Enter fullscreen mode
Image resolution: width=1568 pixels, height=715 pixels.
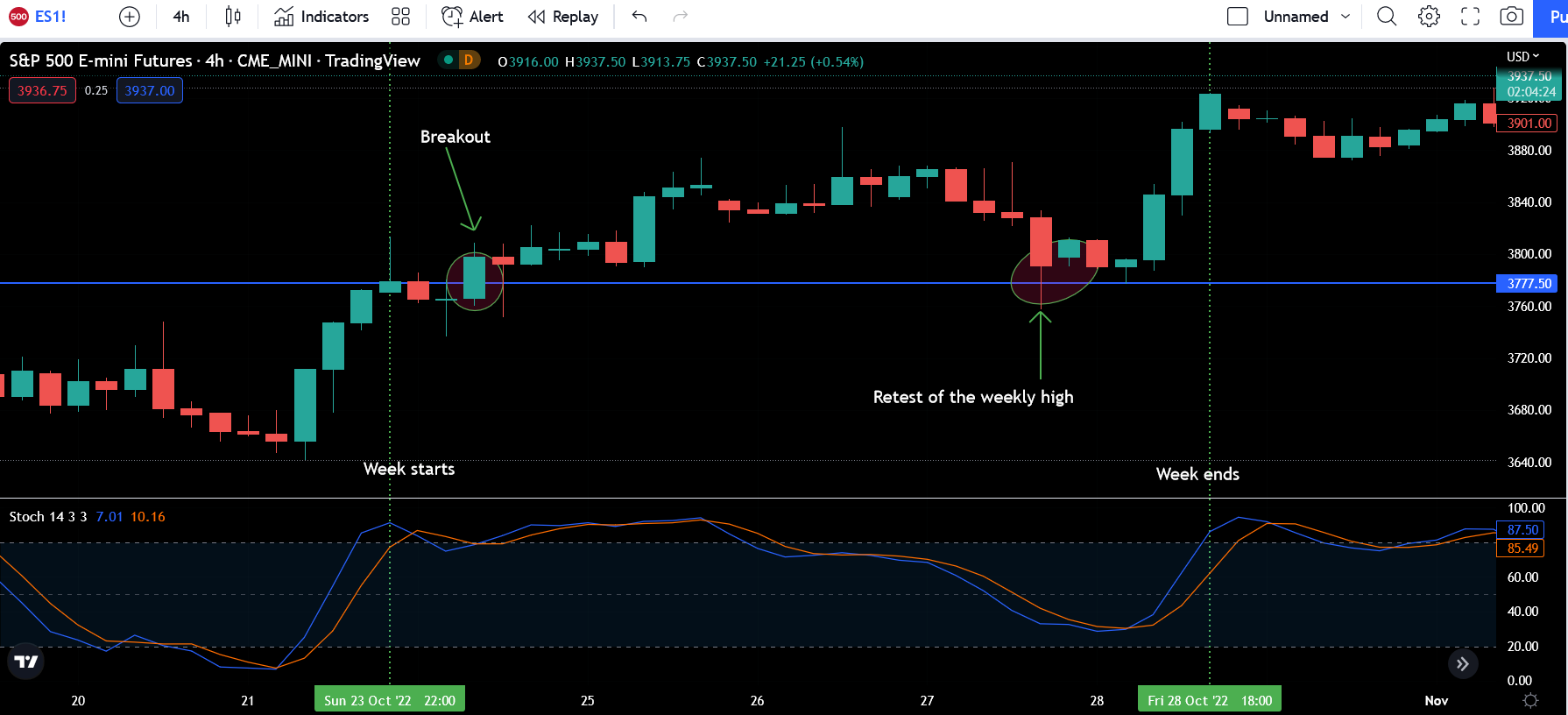[x=1470, y=17]
